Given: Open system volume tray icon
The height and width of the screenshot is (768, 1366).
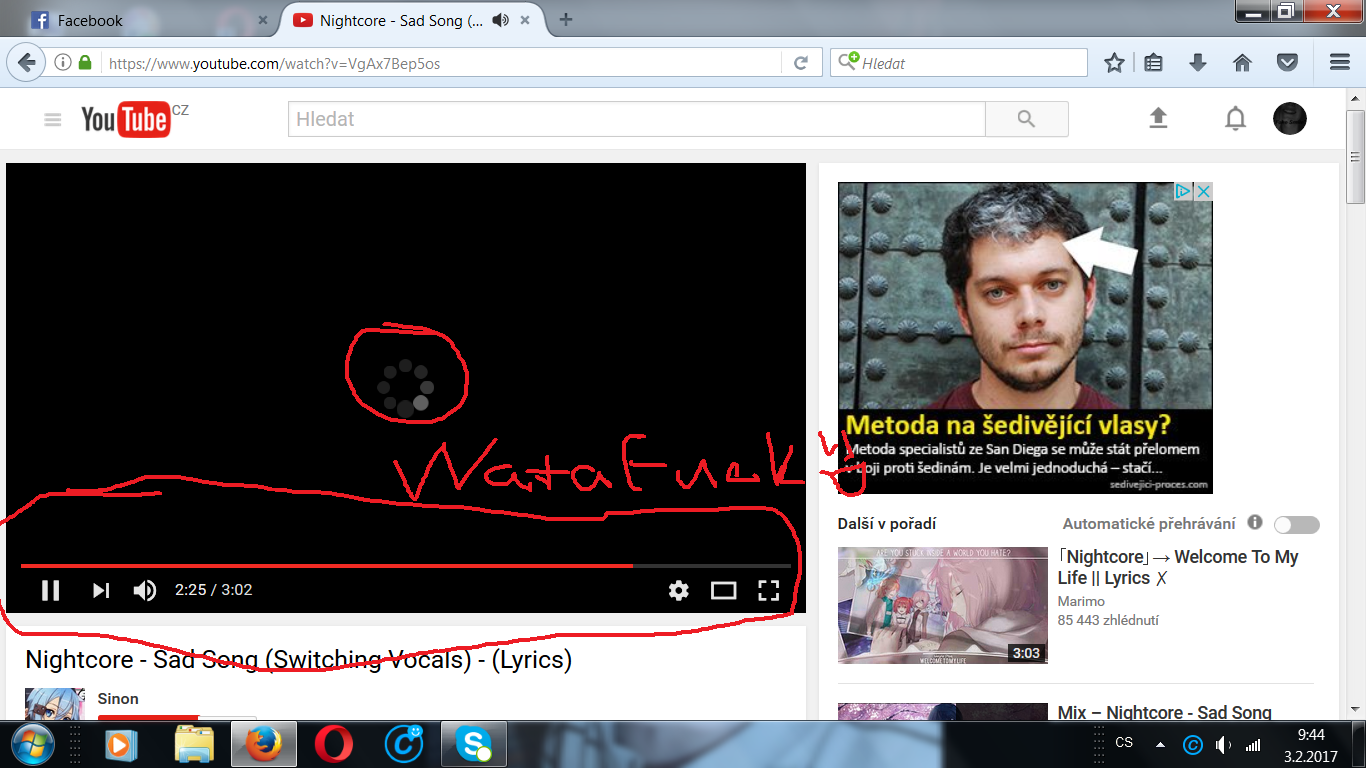Looking at the screenshot, I should (1223, 745).
